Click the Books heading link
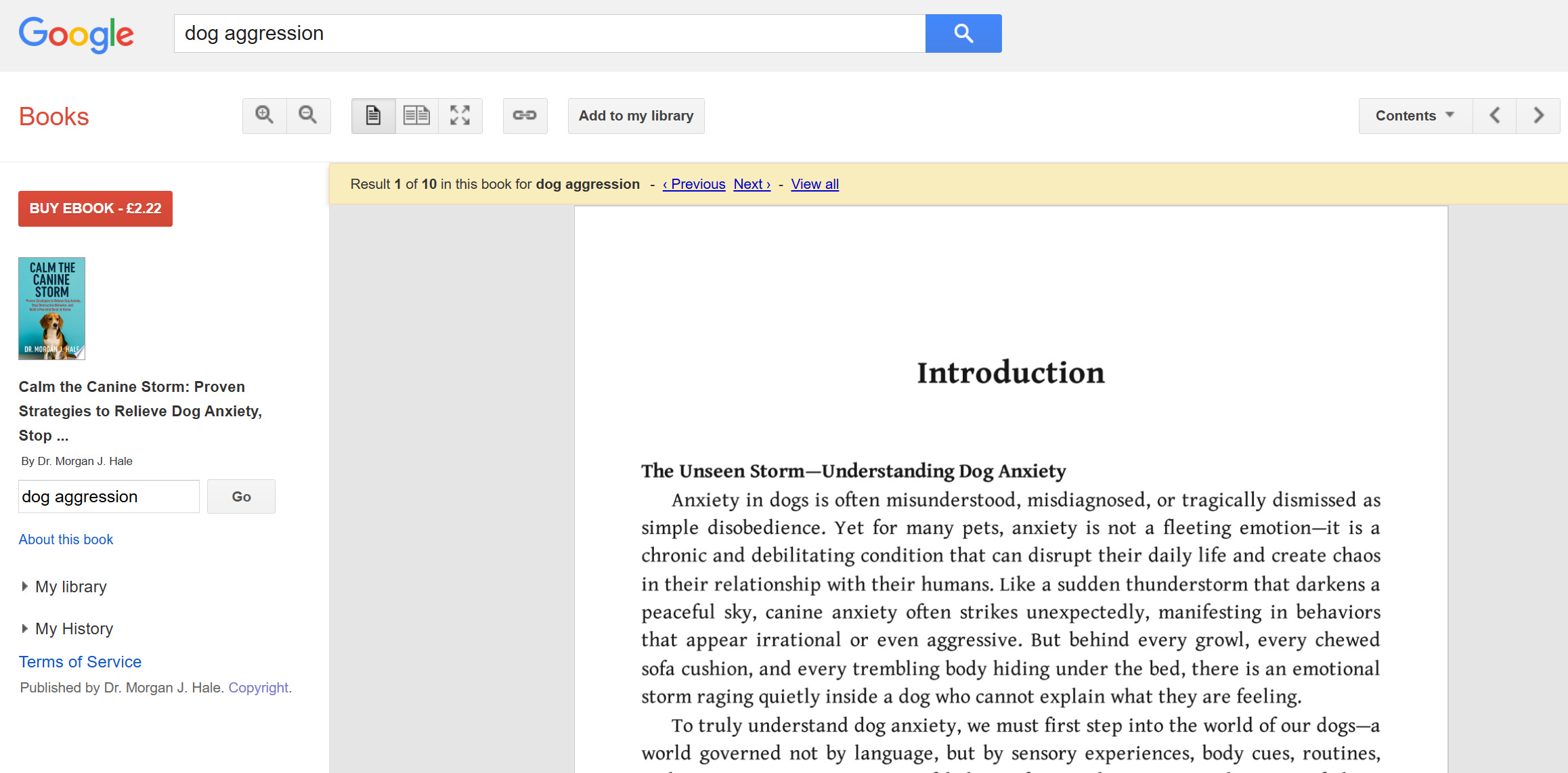 [54, 116]
